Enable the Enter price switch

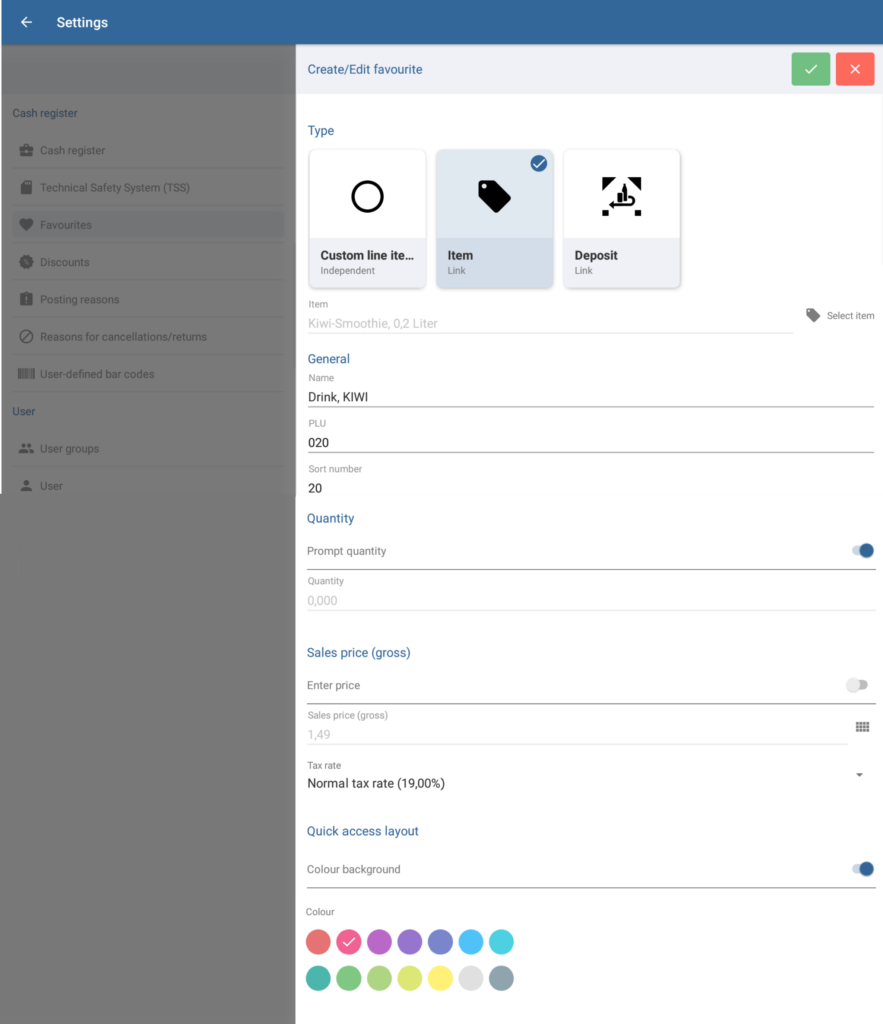tap(856, 685)
